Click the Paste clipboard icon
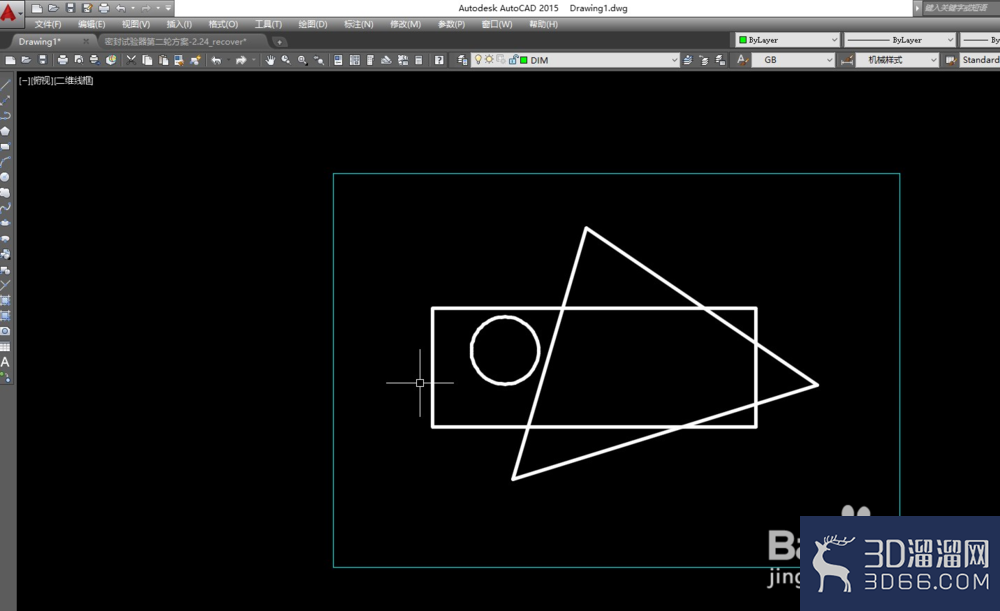 pyautogui.click(x=163, y=60)
